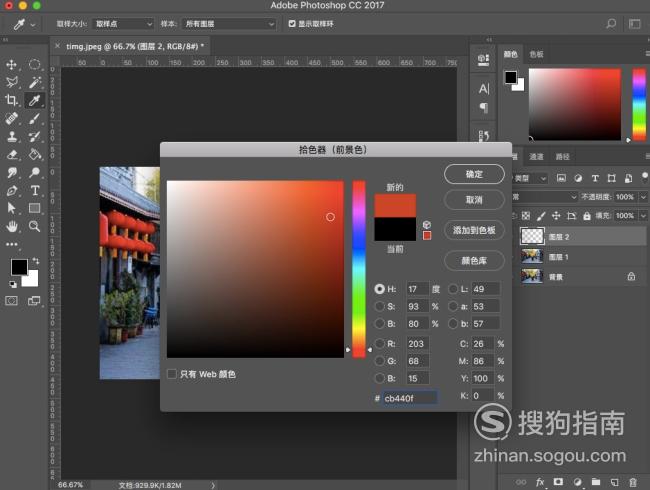Select the Paint Bucket tool
The width and height of the screenshot is (650, 490).
coord(34,154)
